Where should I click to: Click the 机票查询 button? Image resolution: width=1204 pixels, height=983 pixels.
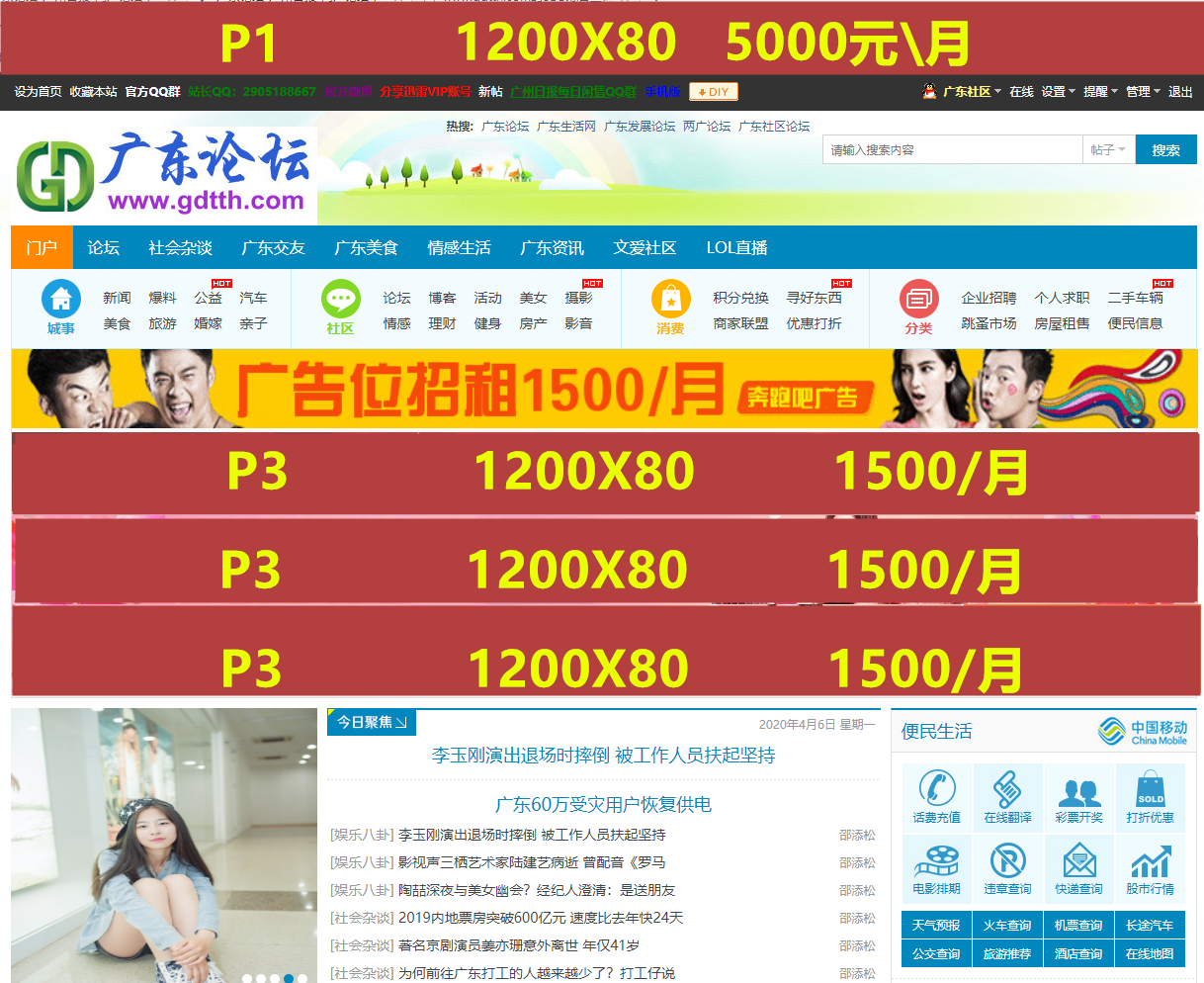[x=1078, y=926]
